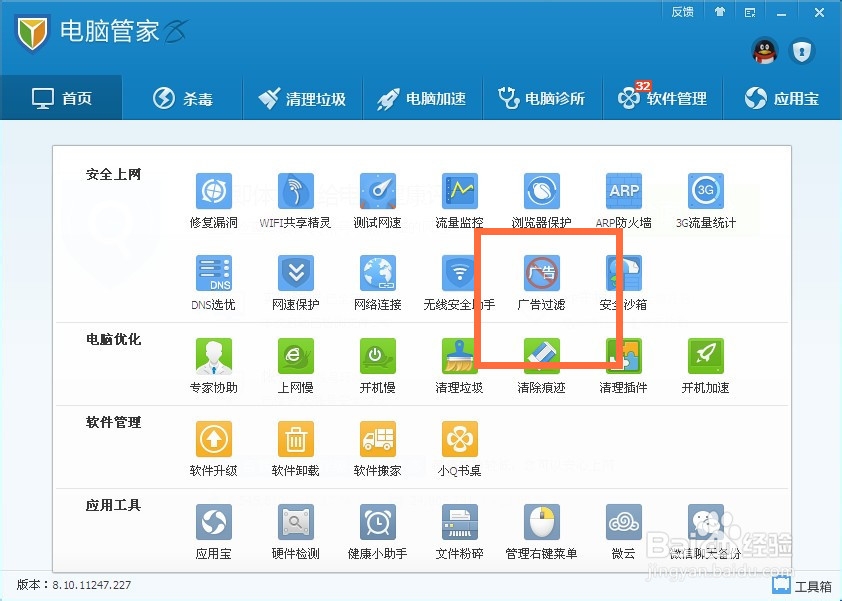Open 专家协助 expert help
The image size is (842, 601).
(214, 366)
